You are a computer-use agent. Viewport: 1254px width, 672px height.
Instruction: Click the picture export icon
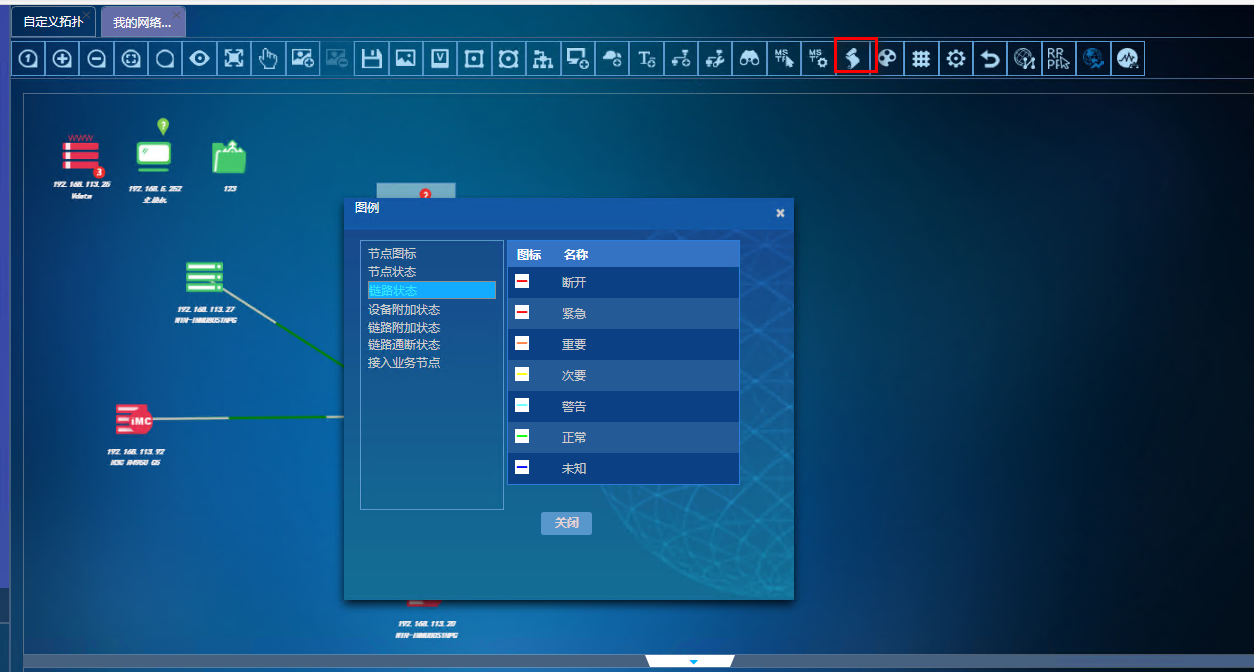[x=405, y=59]
